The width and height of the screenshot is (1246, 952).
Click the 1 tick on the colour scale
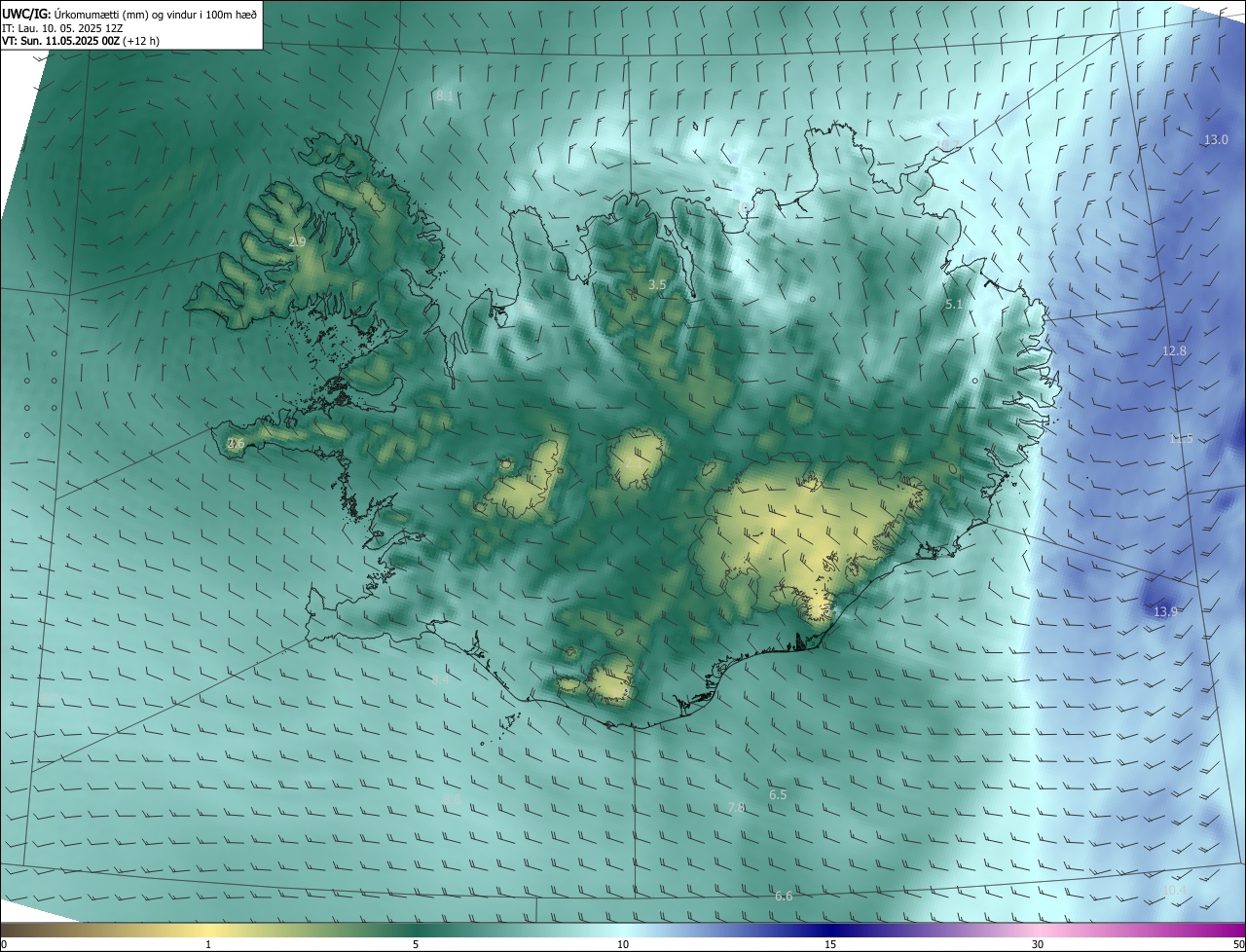(x=208, y=944)
